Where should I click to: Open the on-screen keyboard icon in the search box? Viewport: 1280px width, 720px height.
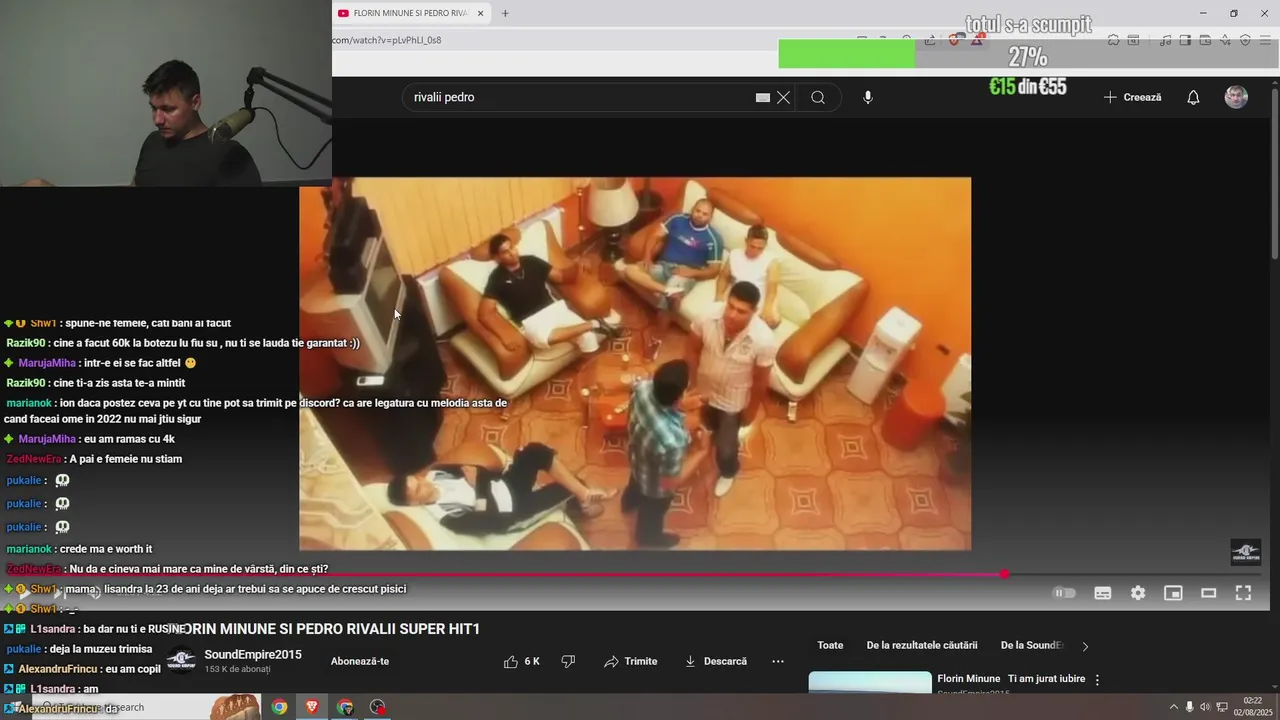pyautogui.click(x=762, y=97)
